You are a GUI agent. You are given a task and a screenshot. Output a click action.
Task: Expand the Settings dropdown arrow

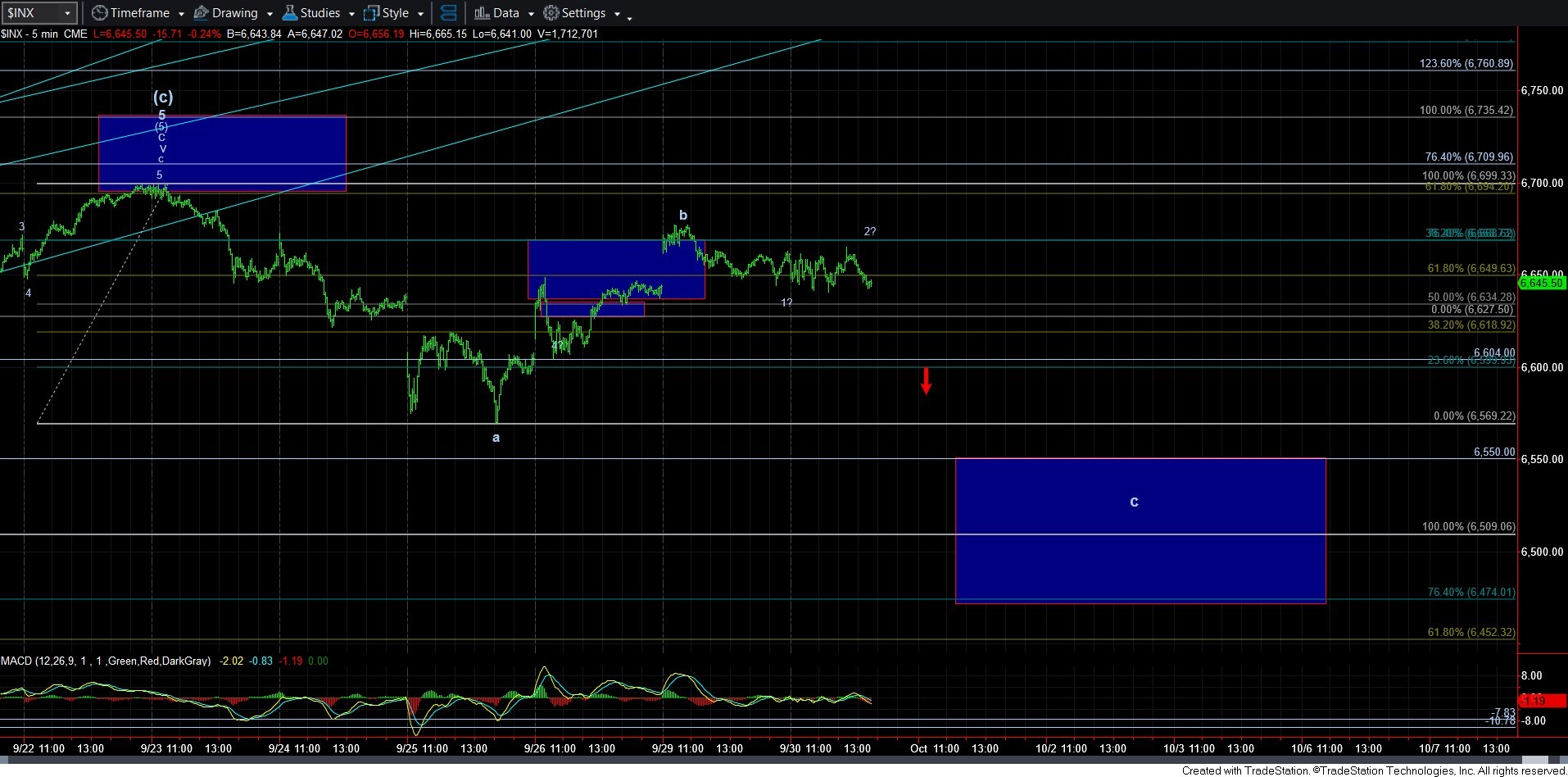(617, 14)
